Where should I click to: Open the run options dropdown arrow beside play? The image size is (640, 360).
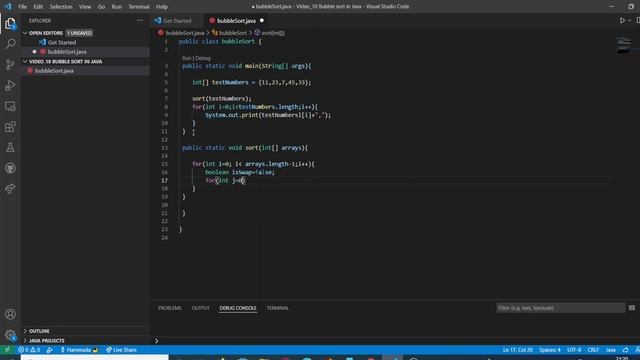(629, 20)
